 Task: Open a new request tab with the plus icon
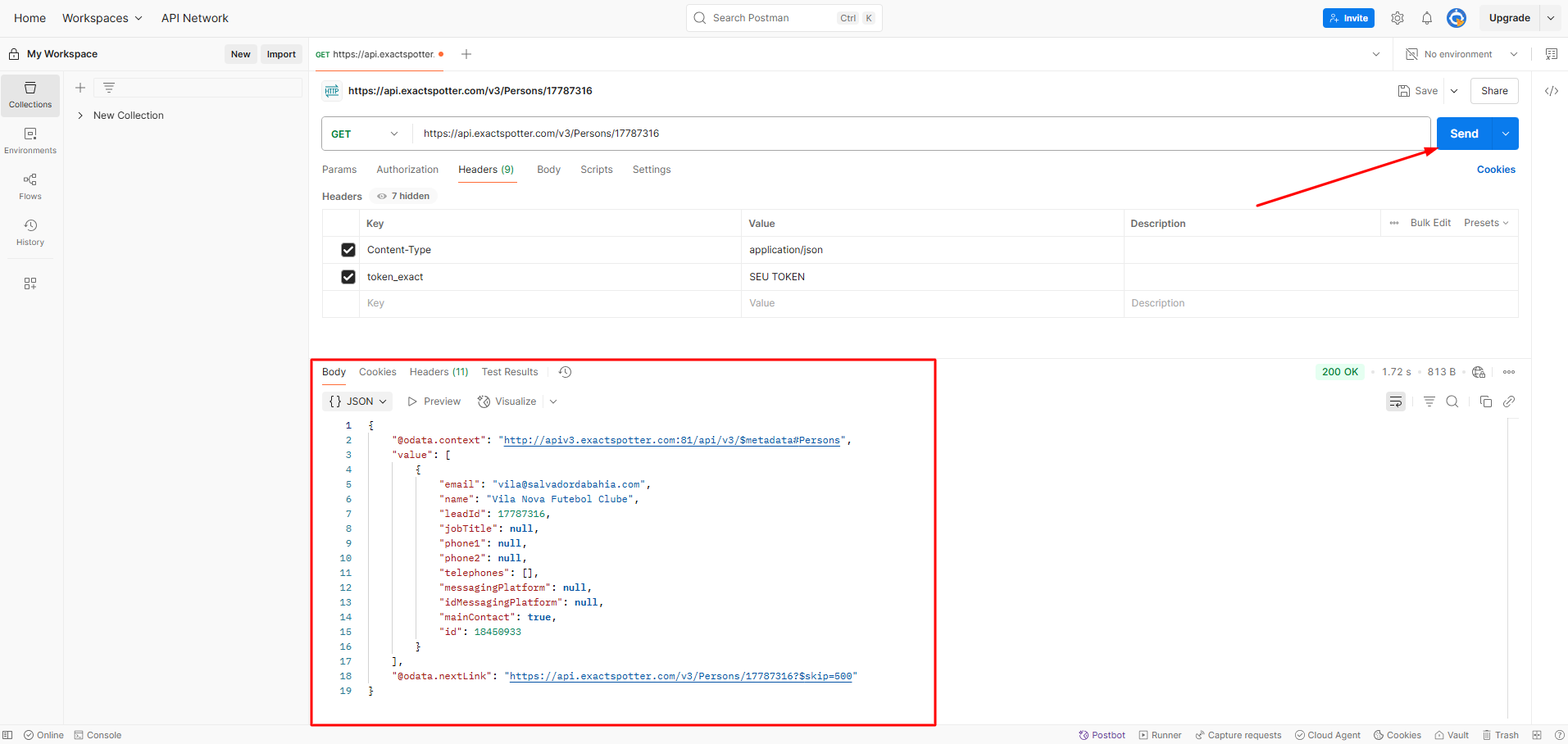pyautogui.click(x=466, y=54)
